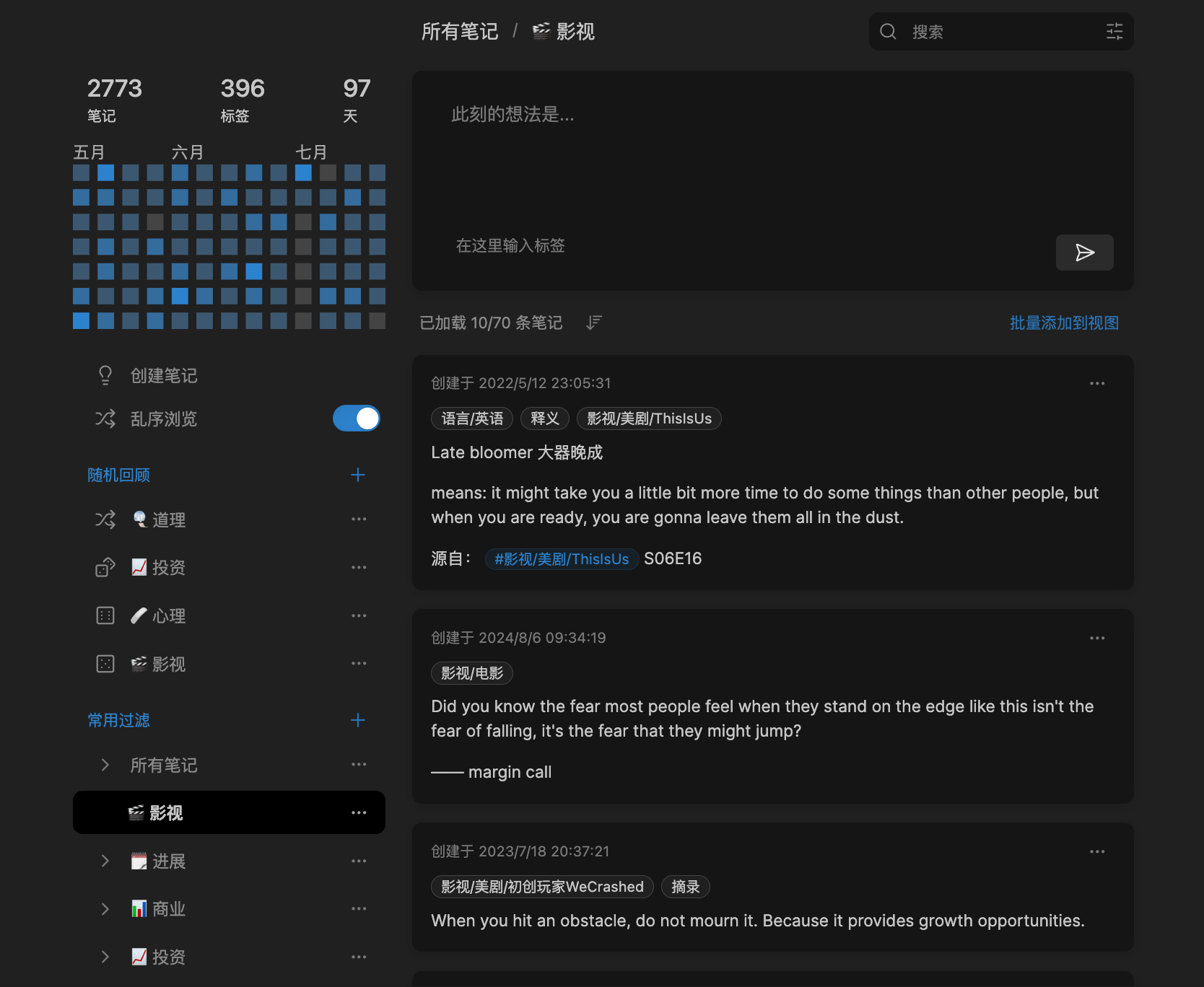Open more menu for 投资 filter
Screen dimensions: 1204x987
pyautogui.click(x=359, y=957)
